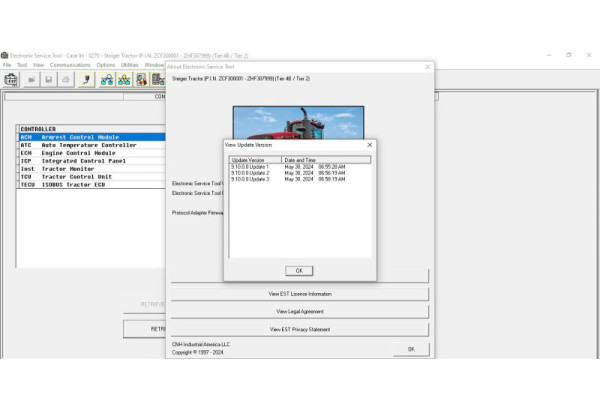
Task: Click the first EST home toolbar icon
Action: 11,79
